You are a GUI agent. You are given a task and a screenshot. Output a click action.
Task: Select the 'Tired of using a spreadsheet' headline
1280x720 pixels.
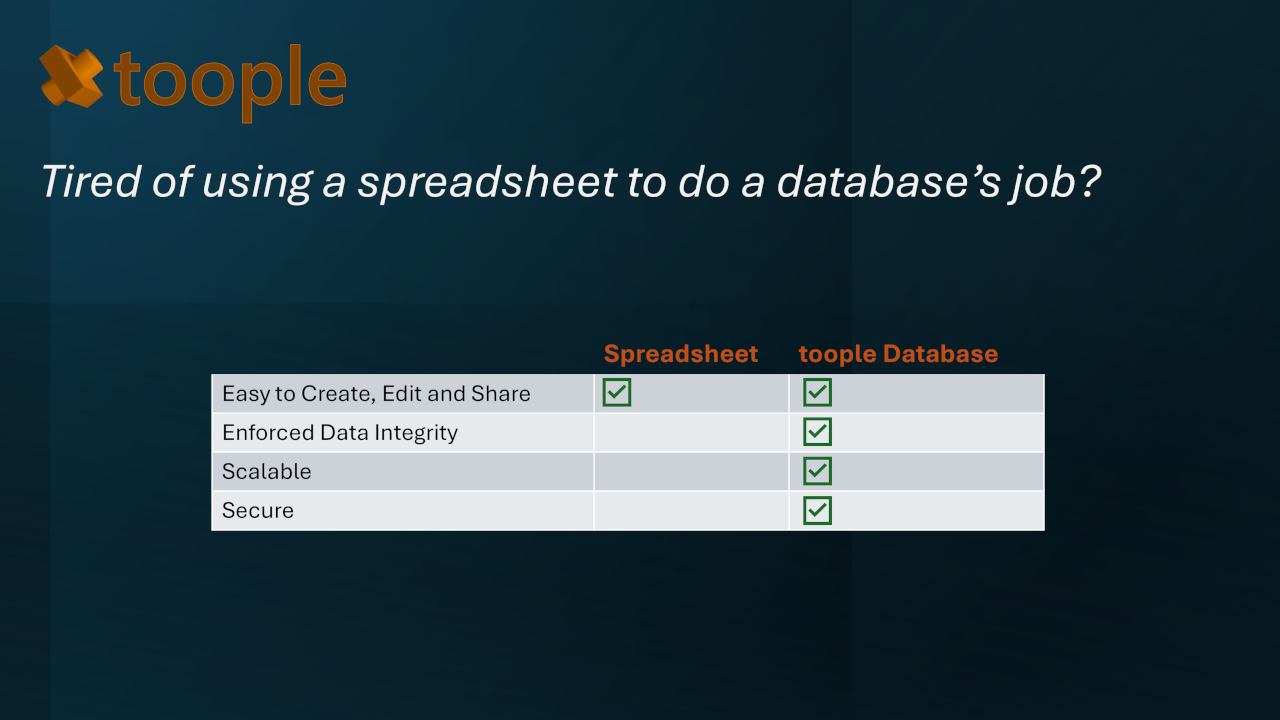click(x=570, y=182)
